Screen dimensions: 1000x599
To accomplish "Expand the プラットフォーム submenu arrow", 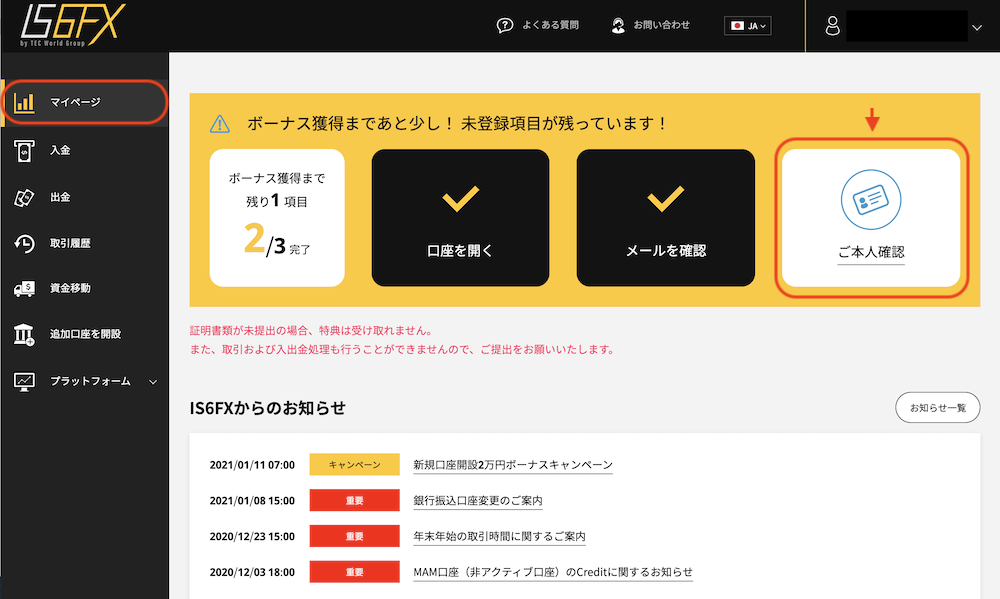I will 153,382.
